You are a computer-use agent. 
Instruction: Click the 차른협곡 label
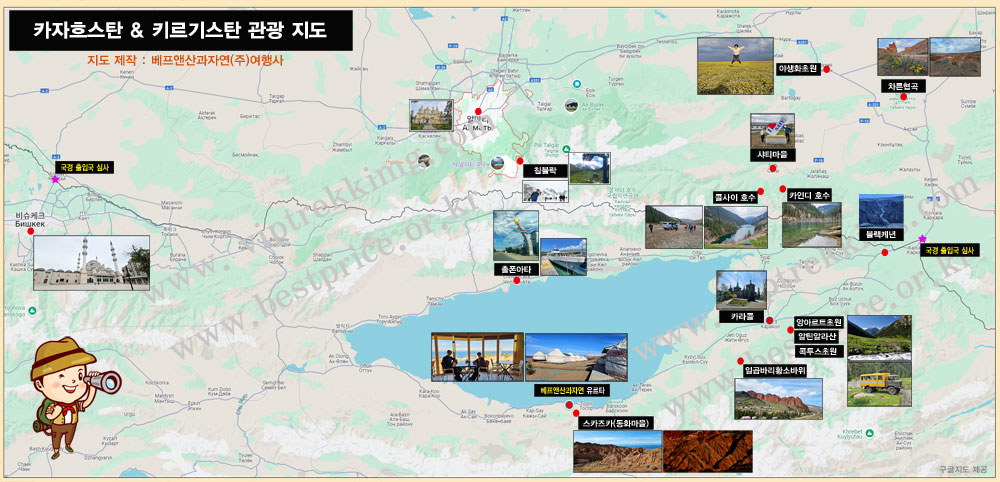903,85
